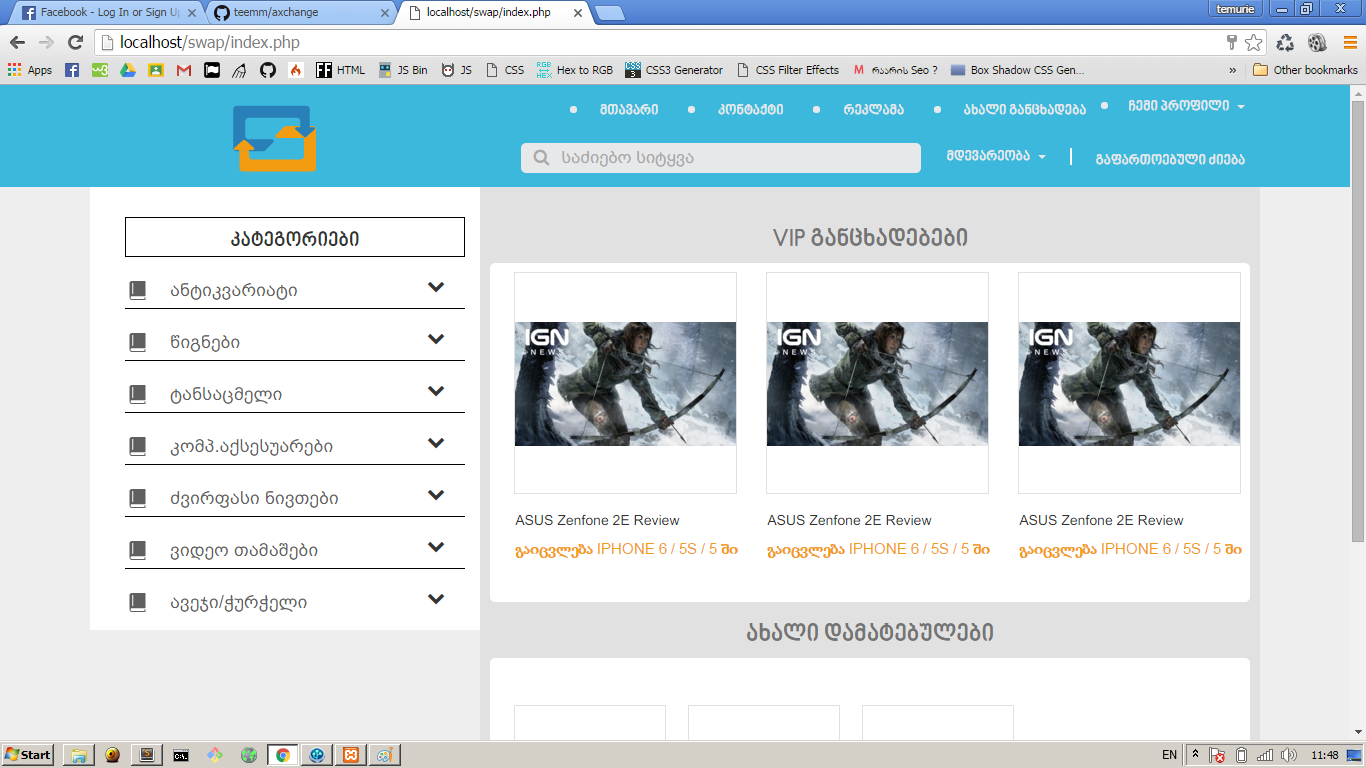Open the file explorer taskbar icon
The image size is (1366, 768).
tap(78, 755)
